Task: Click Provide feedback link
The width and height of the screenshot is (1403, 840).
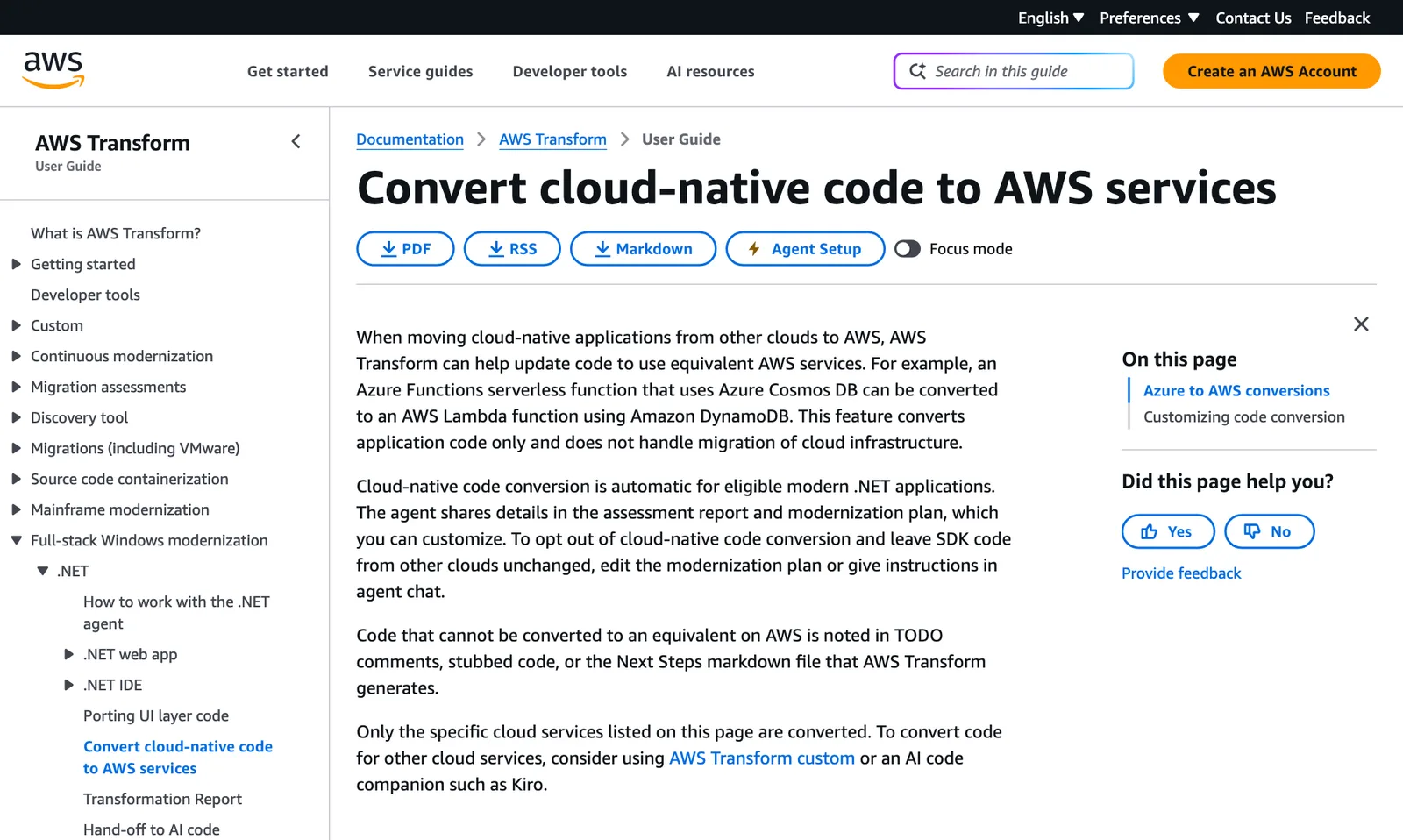Action: click(x=1181, y=573)
